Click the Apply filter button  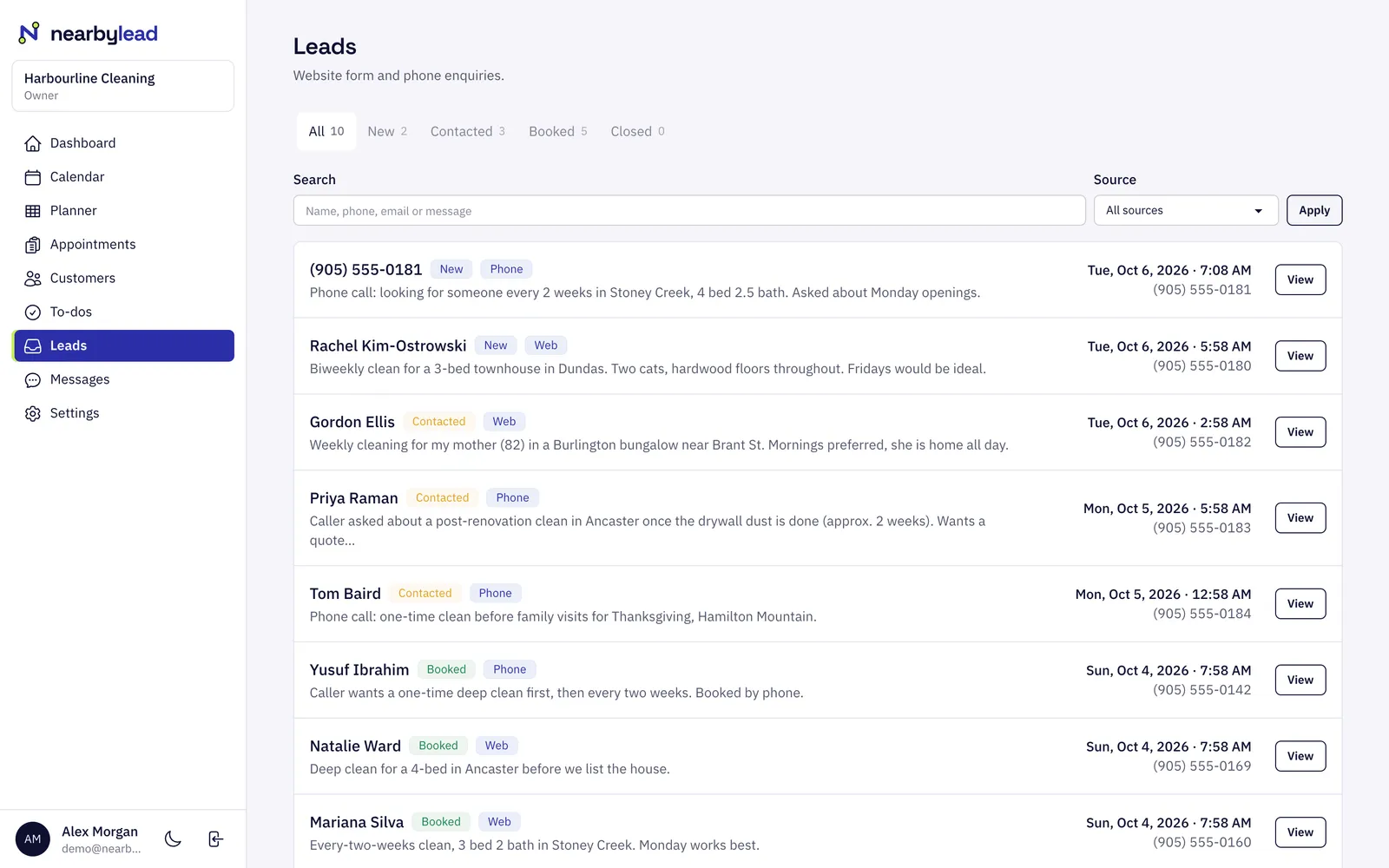(1314, 210)
